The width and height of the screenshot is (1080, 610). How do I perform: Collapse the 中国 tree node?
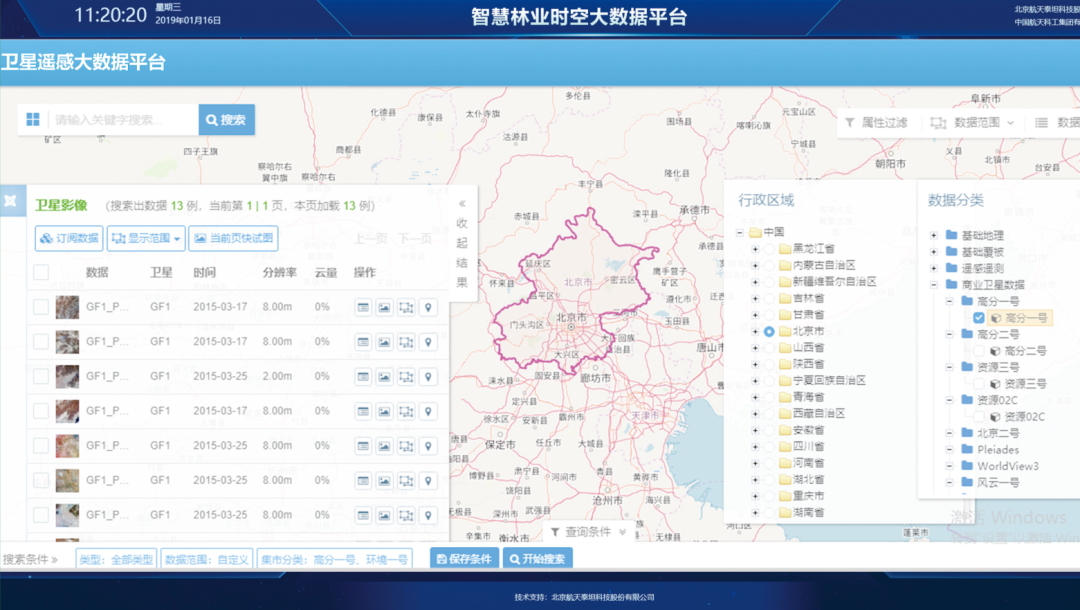[x=739, y=233]
